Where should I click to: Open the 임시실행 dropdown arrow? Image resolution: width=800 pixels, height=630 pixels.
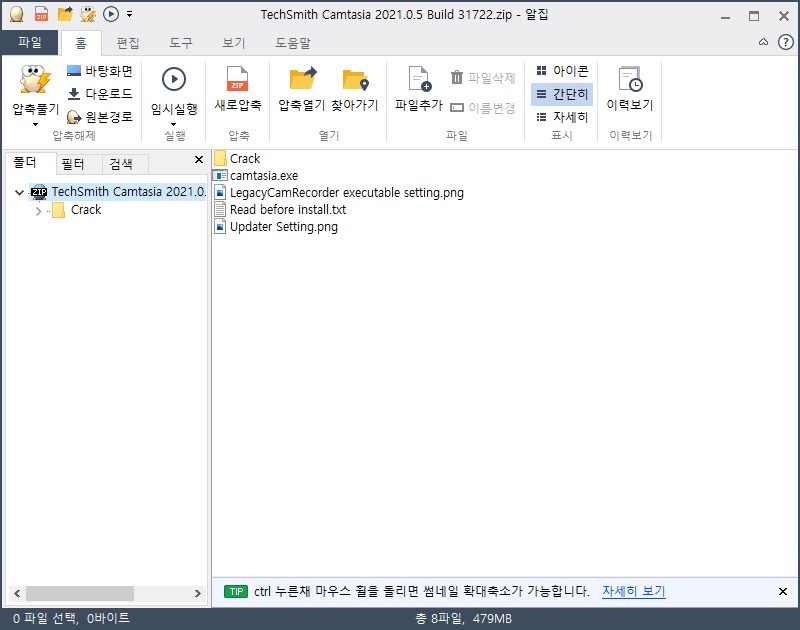(173, 124)
